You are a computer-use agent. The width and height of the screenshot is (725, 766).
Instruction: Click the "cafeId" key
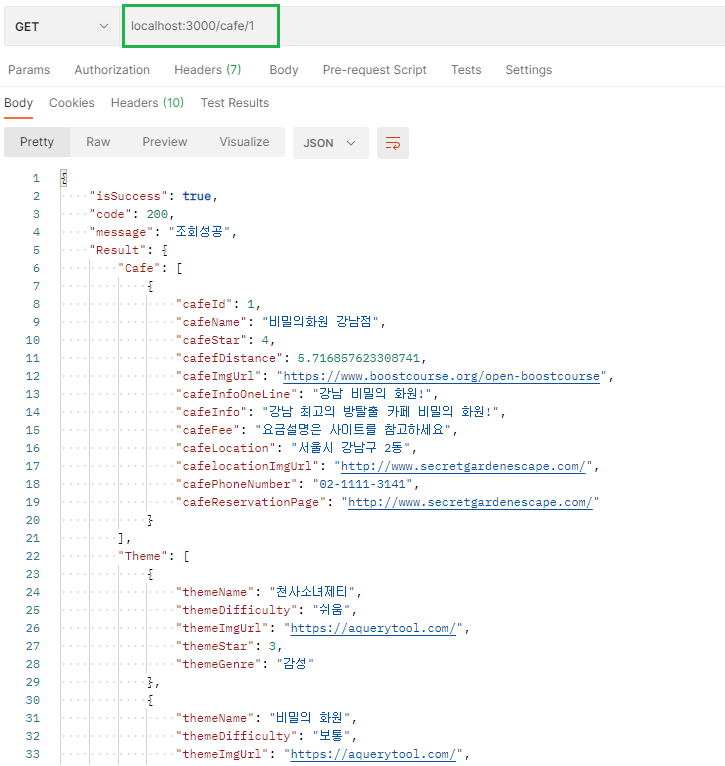pos(204,304)
